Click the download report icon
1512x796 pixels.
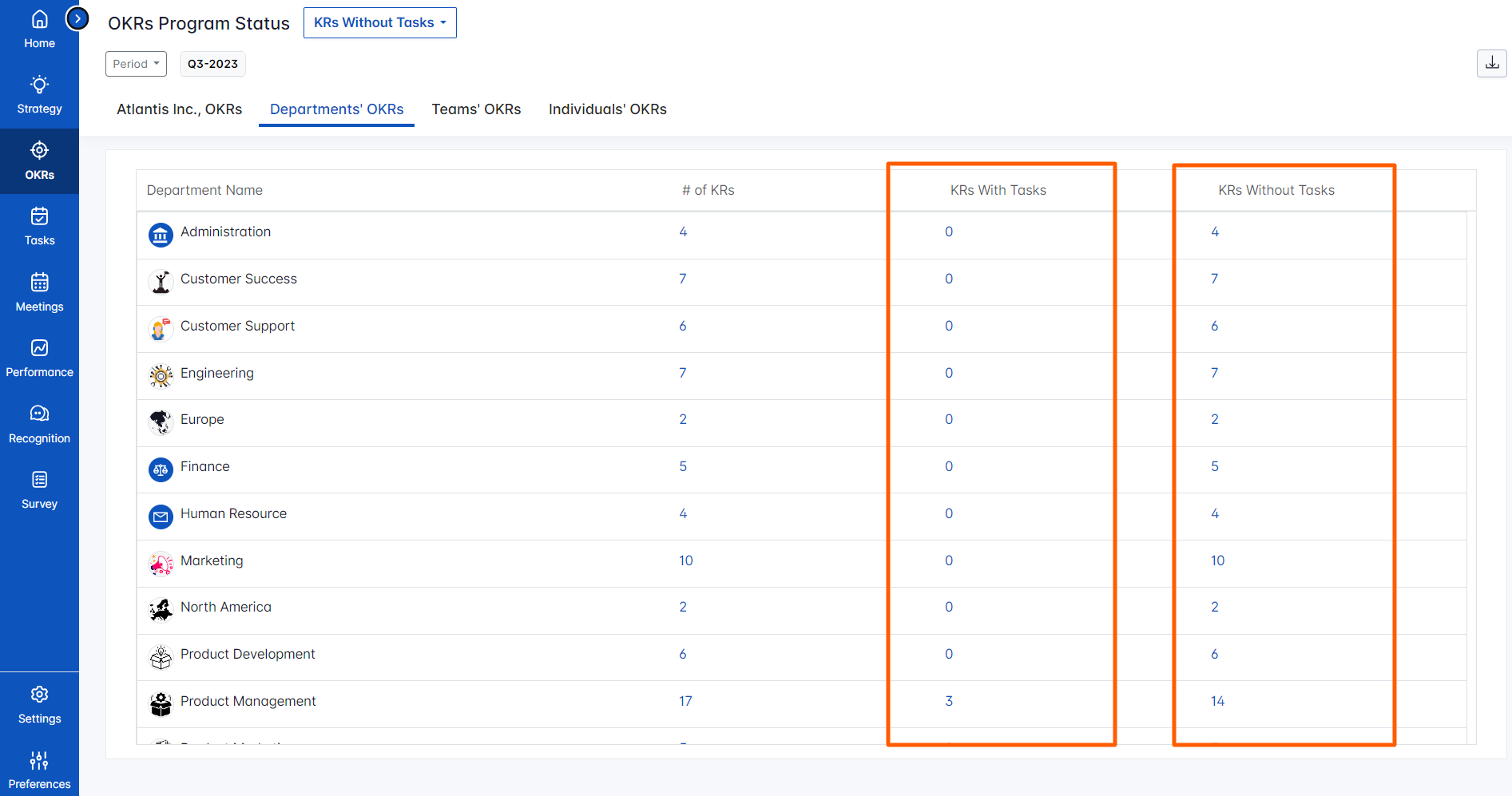point(1491,63)
